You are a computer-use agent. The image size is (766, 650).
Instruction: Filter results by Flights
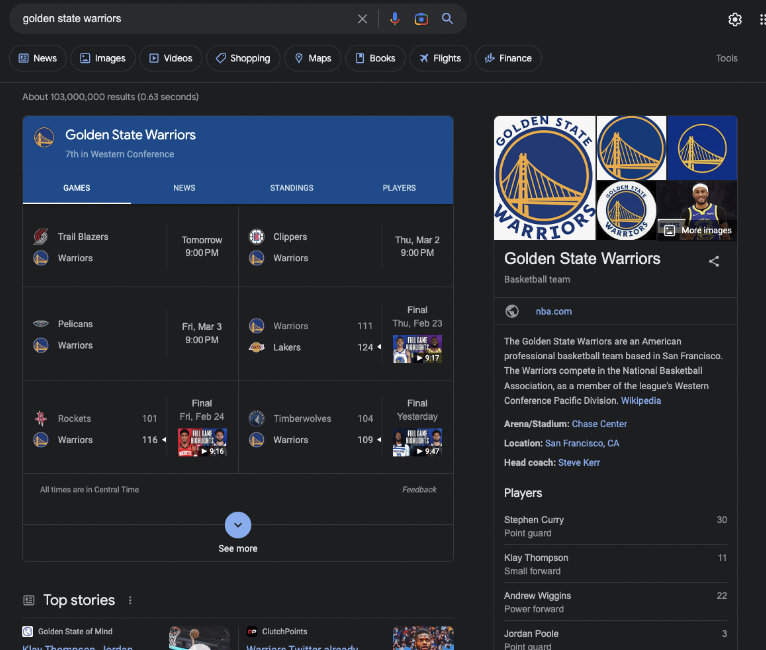[x=440, y=58]
